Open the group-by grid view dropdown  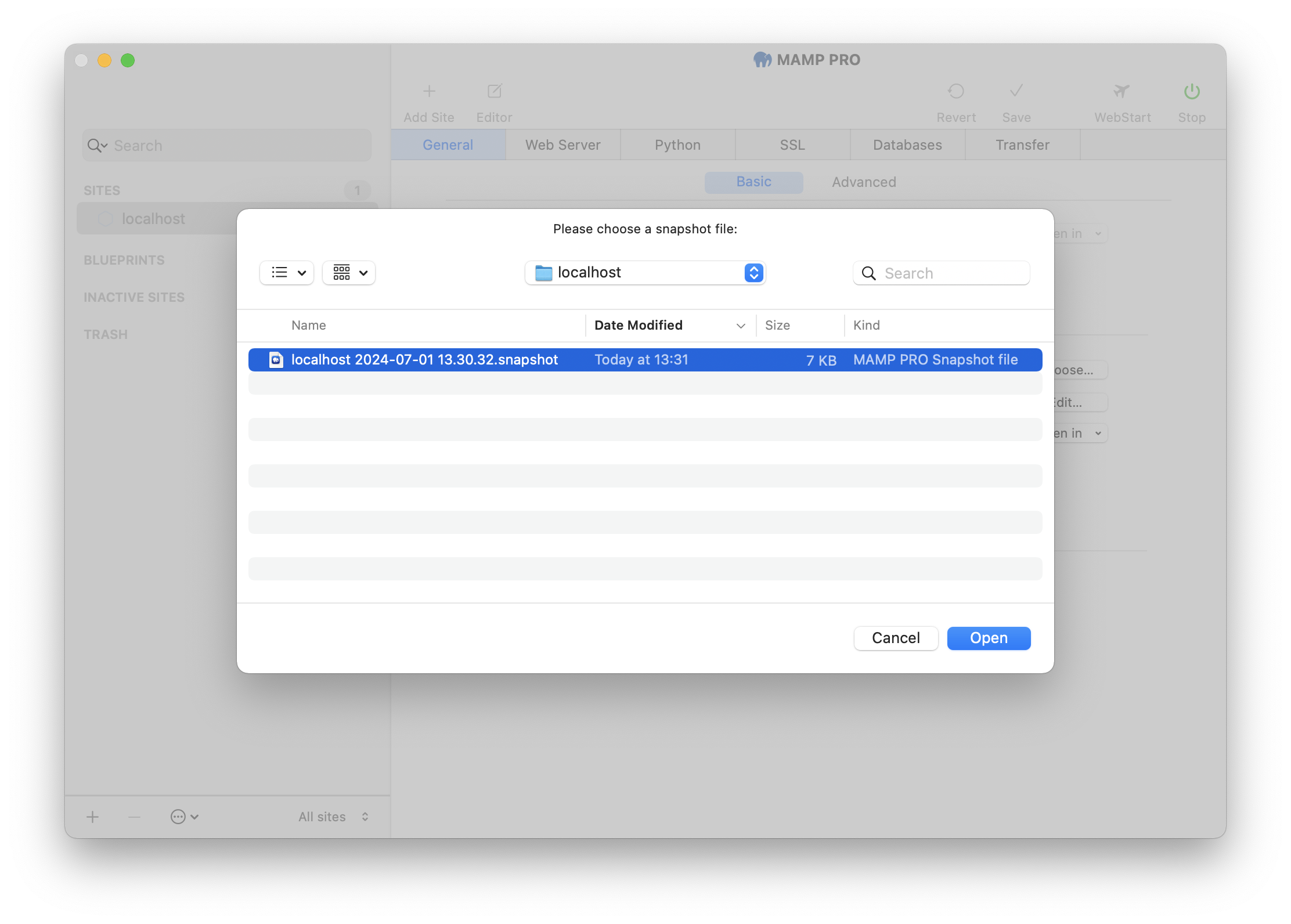click(x=349, y=273)
